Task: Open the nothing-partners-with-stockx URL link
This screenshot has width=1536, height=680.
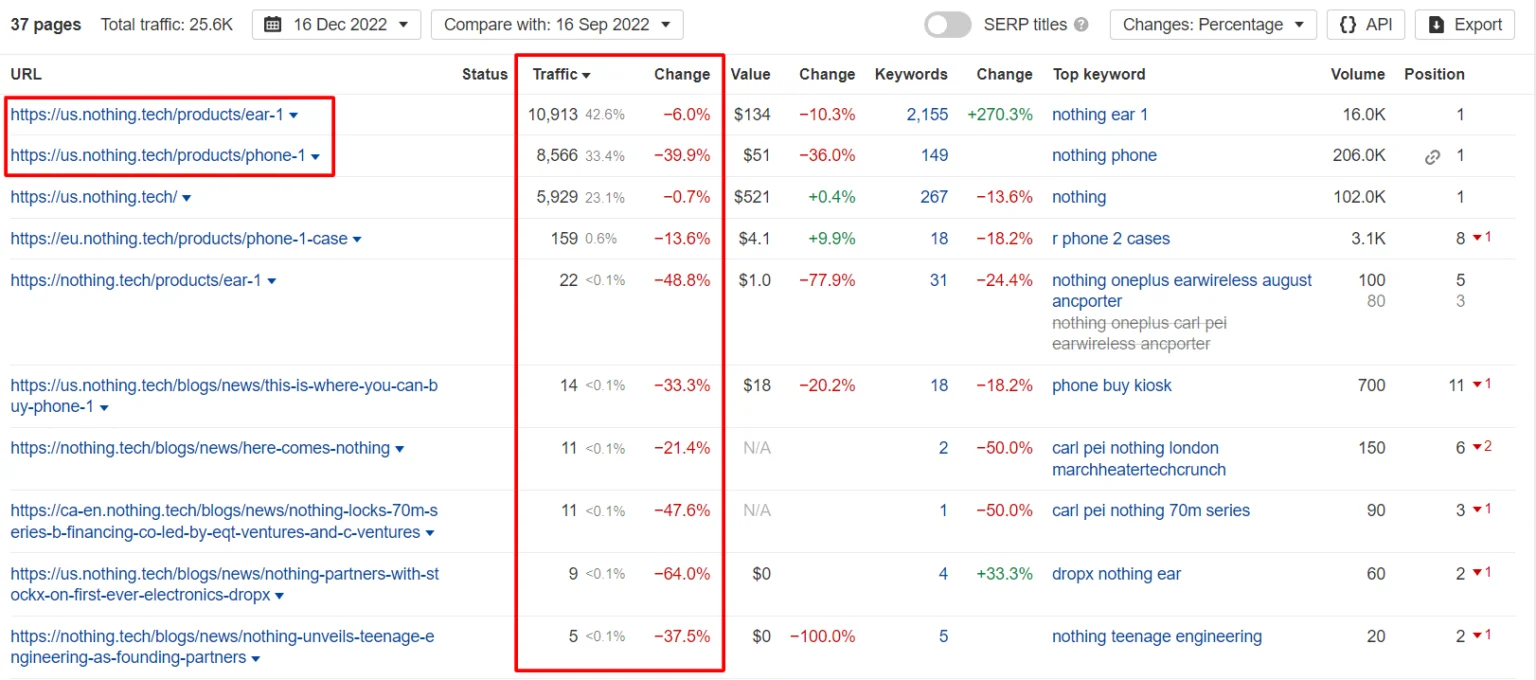Action: (224, 584)
